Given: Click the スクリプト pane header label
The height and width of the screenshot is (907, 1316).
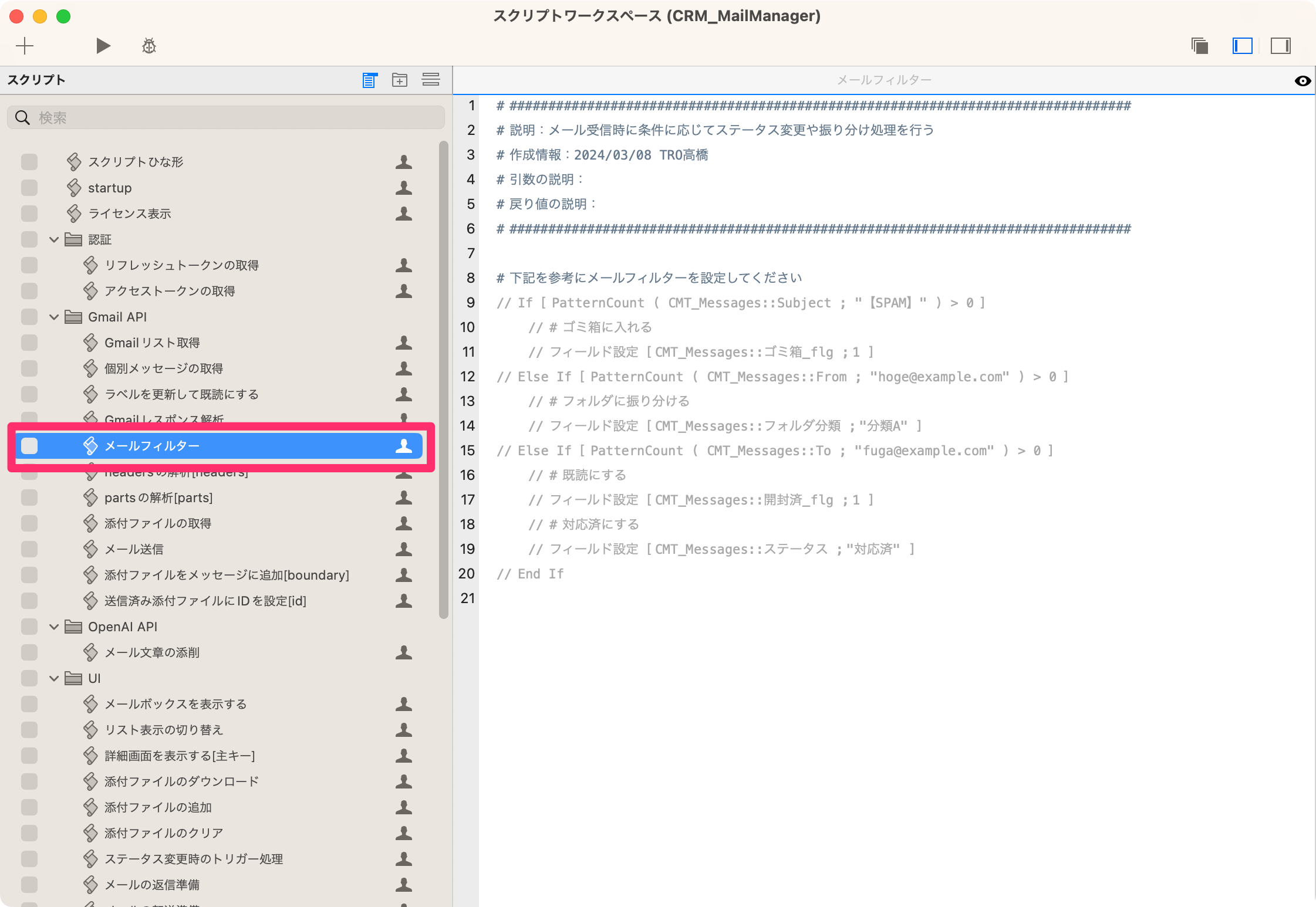Looking at the screenshot, I should pyautogui.click(x=36, y=80).
